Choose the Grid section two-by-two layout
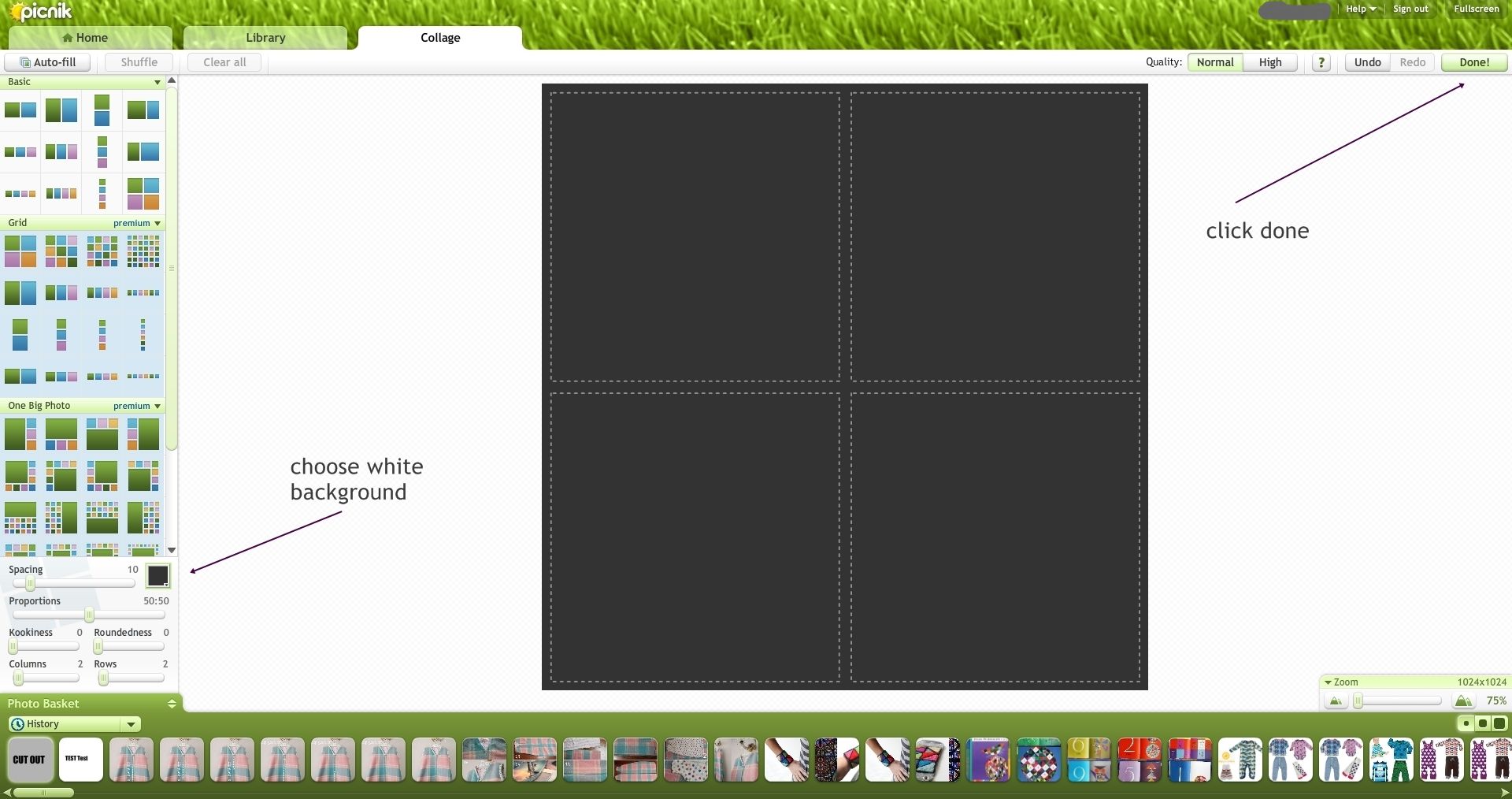1512x799 pixels. coord(20,251)
